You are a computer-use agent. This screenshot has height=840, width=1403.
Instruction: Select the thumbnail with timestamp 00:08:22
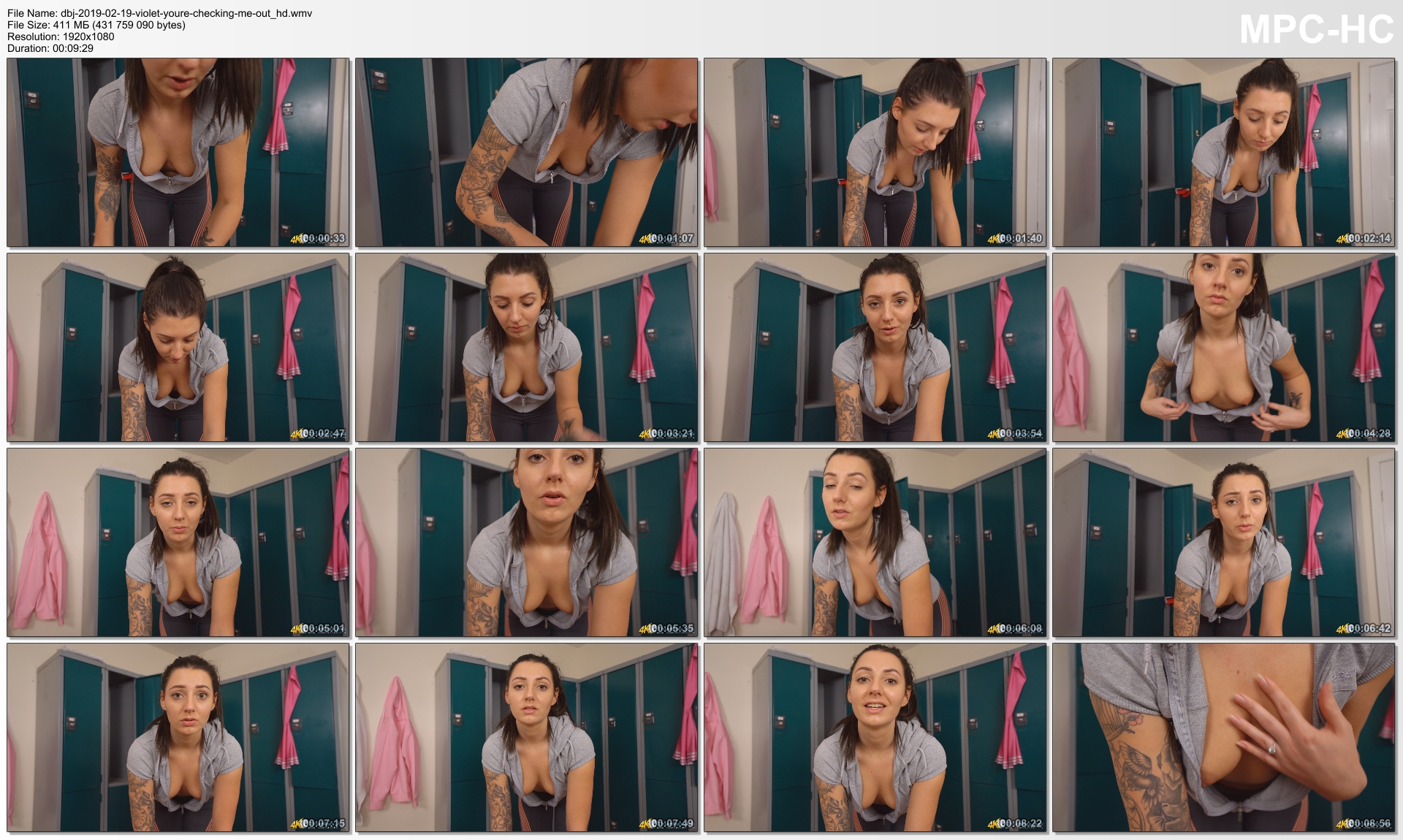[875, 737]
